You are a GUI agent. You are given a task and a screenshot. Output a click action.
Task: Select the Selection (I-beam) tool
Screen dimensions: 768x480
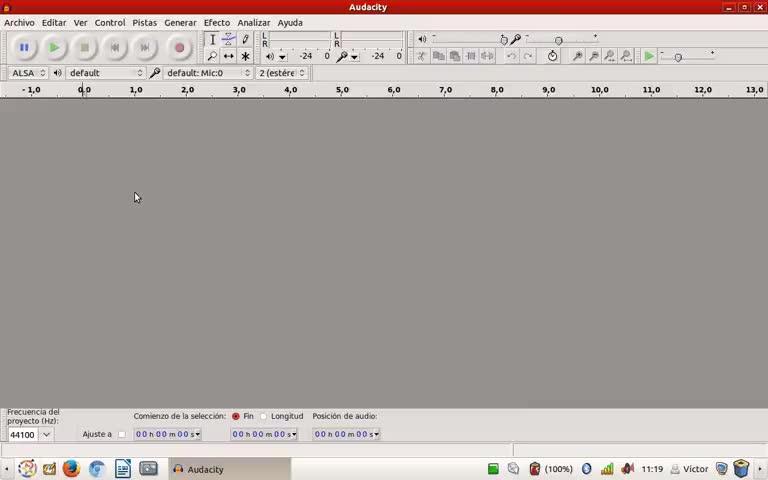(212, 39)
